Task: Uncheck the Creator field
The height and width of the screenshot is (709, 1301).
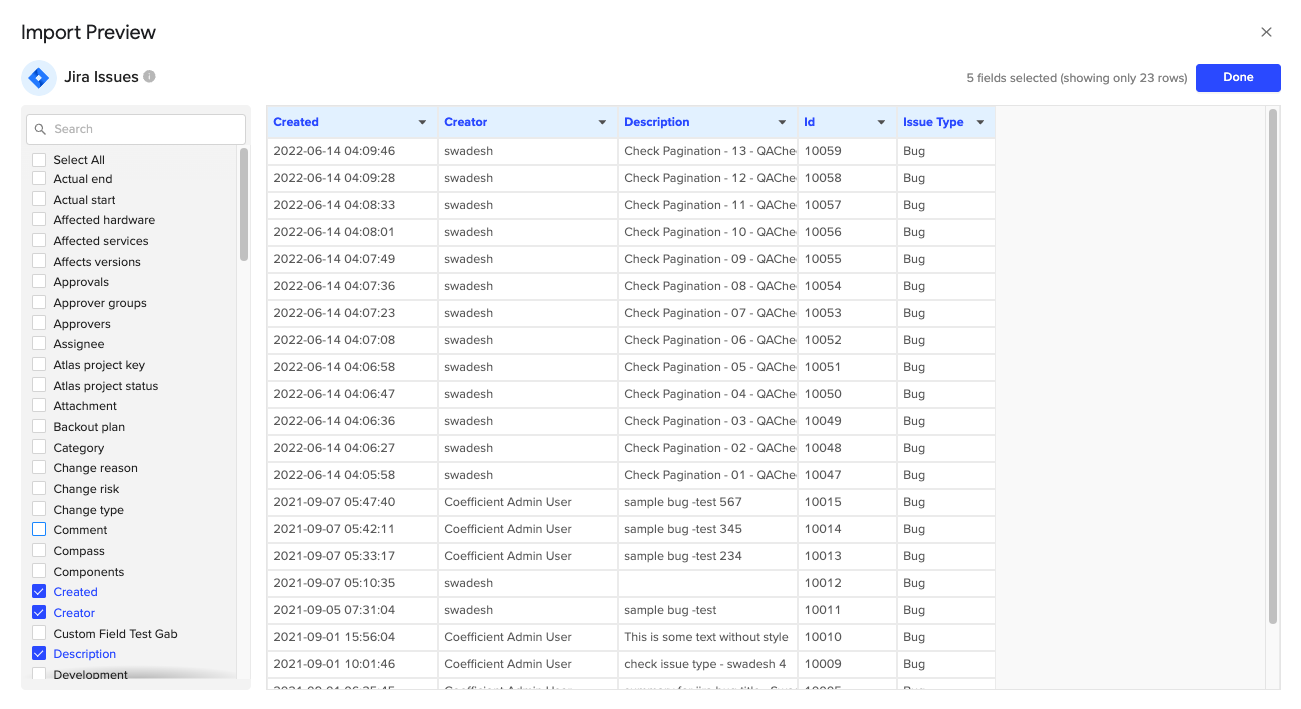Action: point(39,612)
